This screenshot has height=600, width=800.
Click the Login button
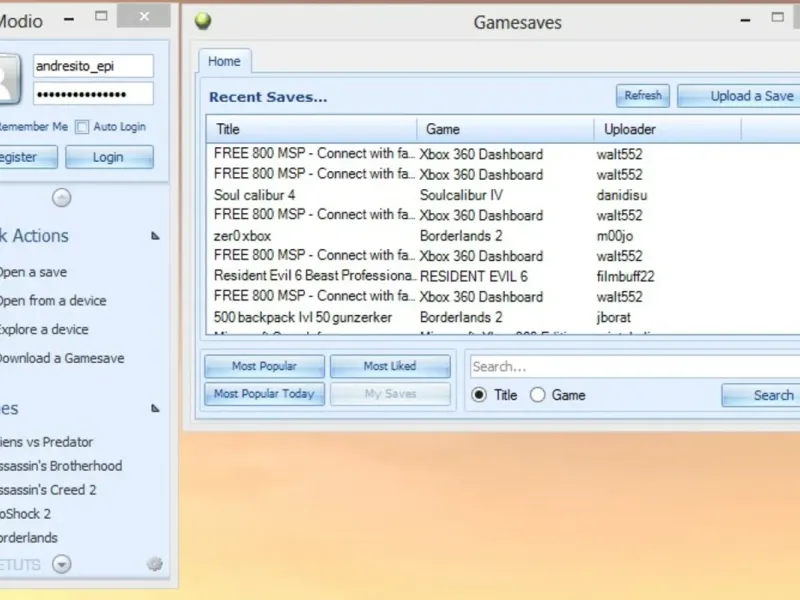click(109, 157)
